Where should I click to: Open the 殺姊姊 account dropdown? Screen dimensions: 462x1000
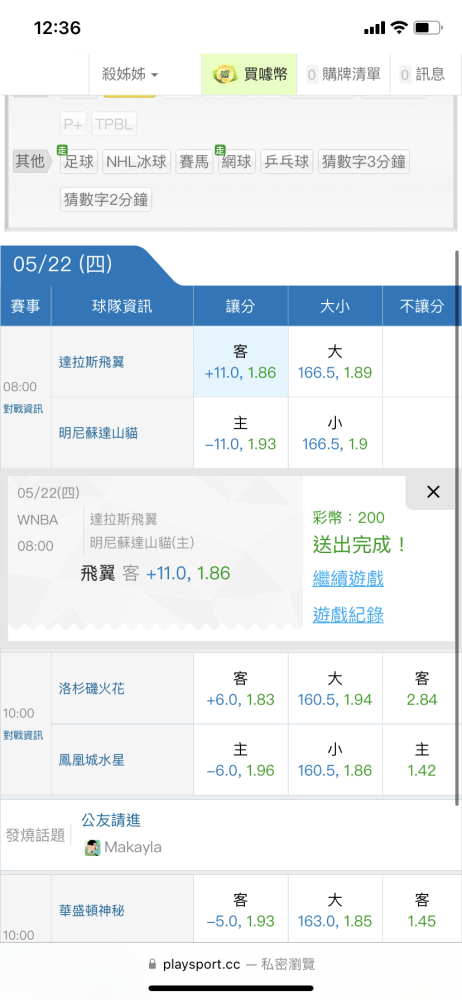[x=130, y=74]
